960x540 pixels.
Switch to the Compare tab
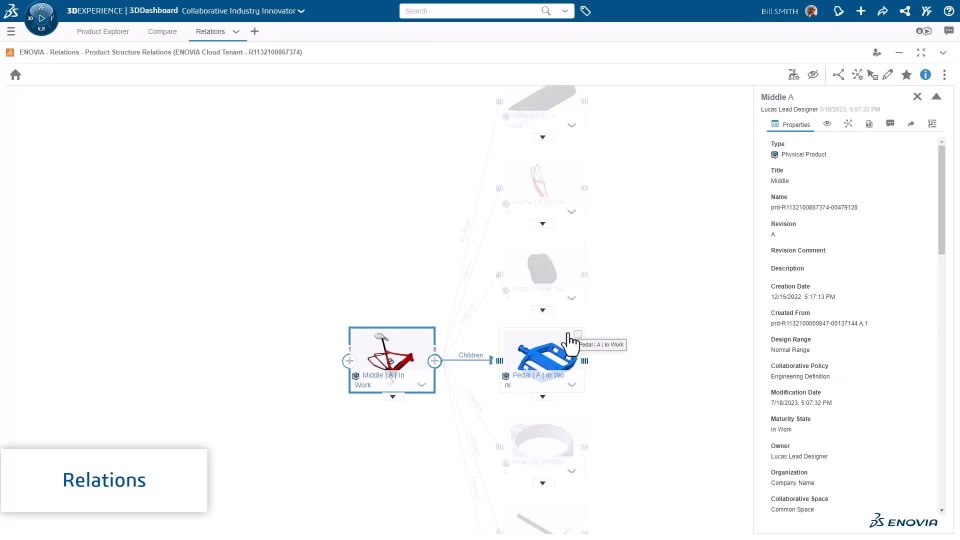(x=162, y=31)
